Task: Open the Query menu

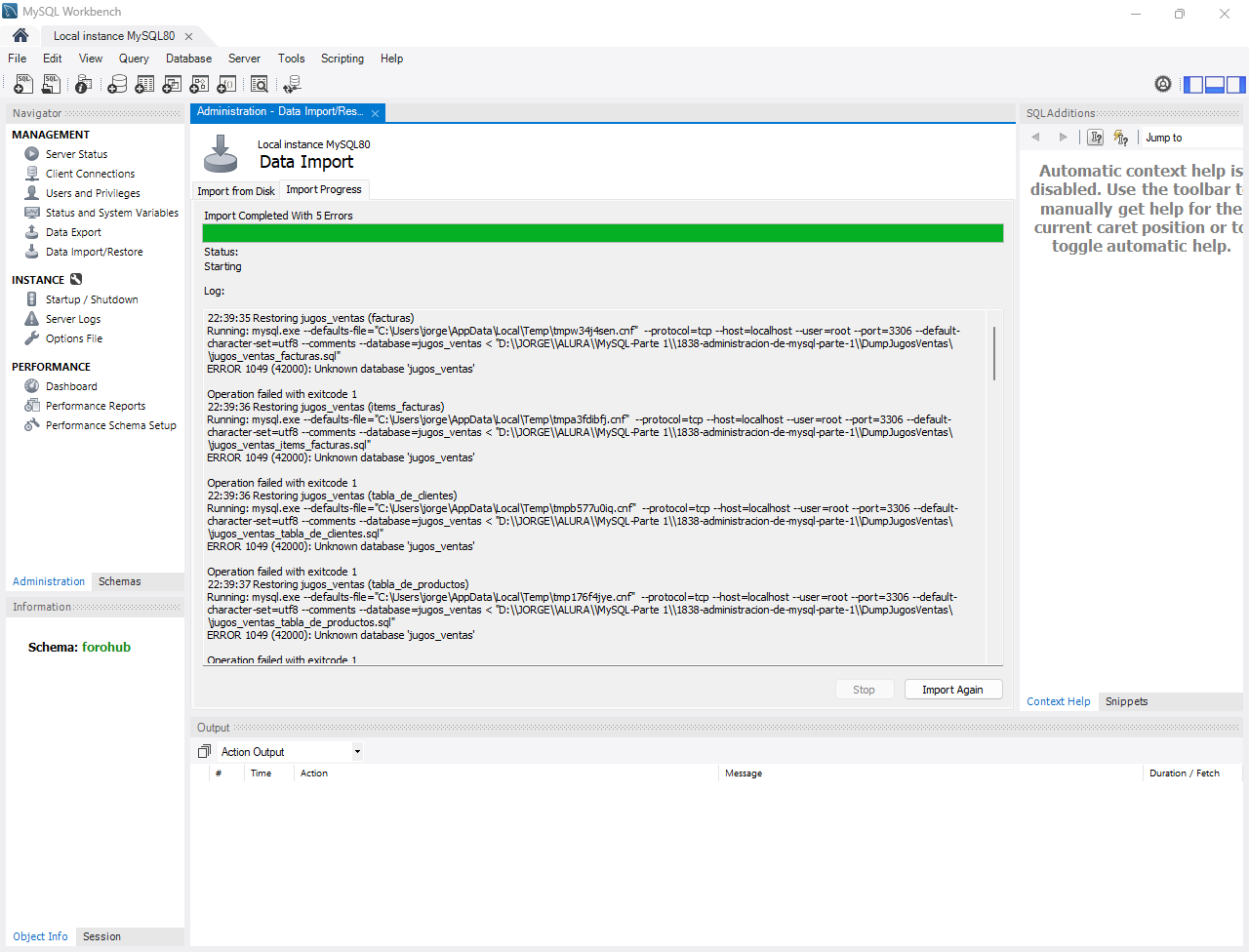Action: (134, 59)
